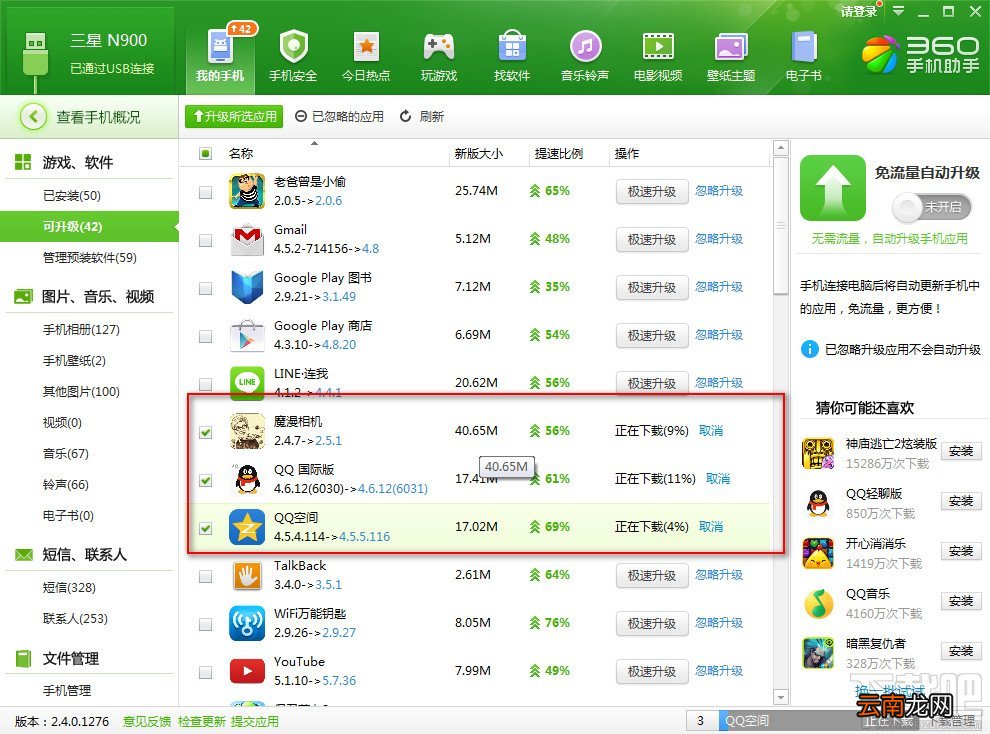Open 管理预装软件(59) in the sidebar
This screenshot has width=990, height=734.
[x=90, y=257]
